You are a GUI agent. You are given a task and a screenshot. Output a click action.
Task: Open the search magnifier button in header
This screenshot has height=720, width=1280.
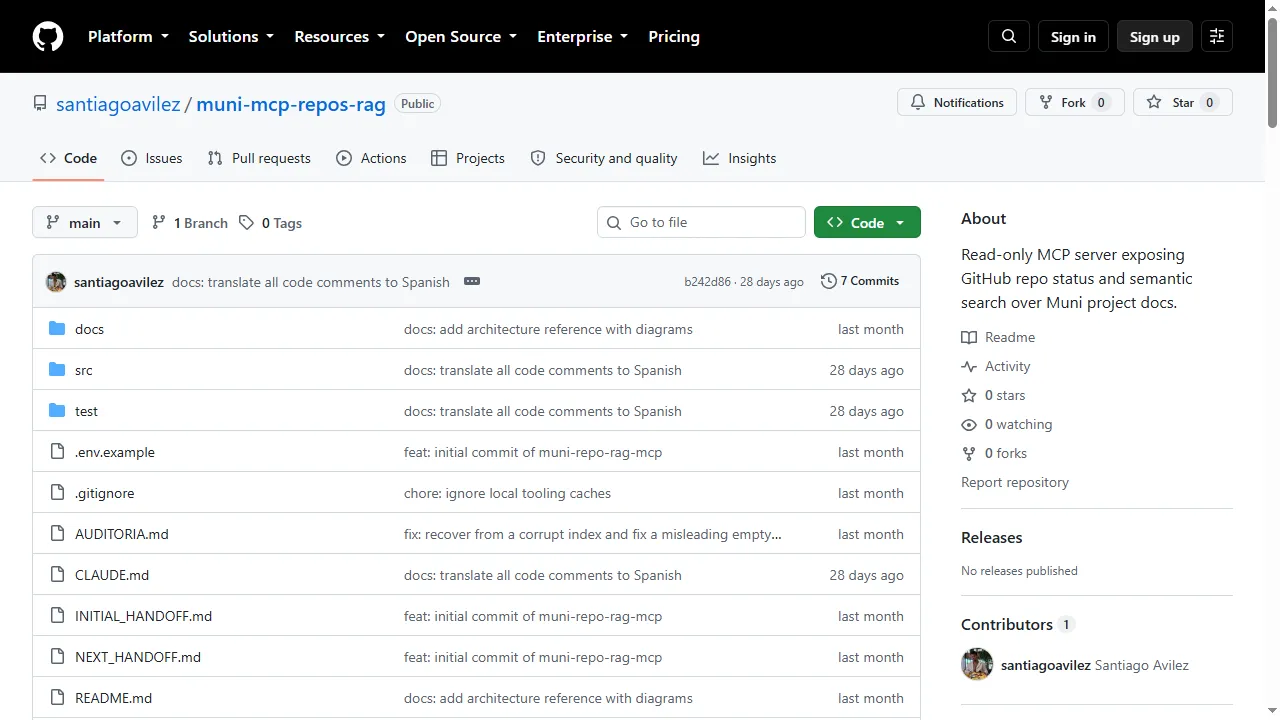1009,36
